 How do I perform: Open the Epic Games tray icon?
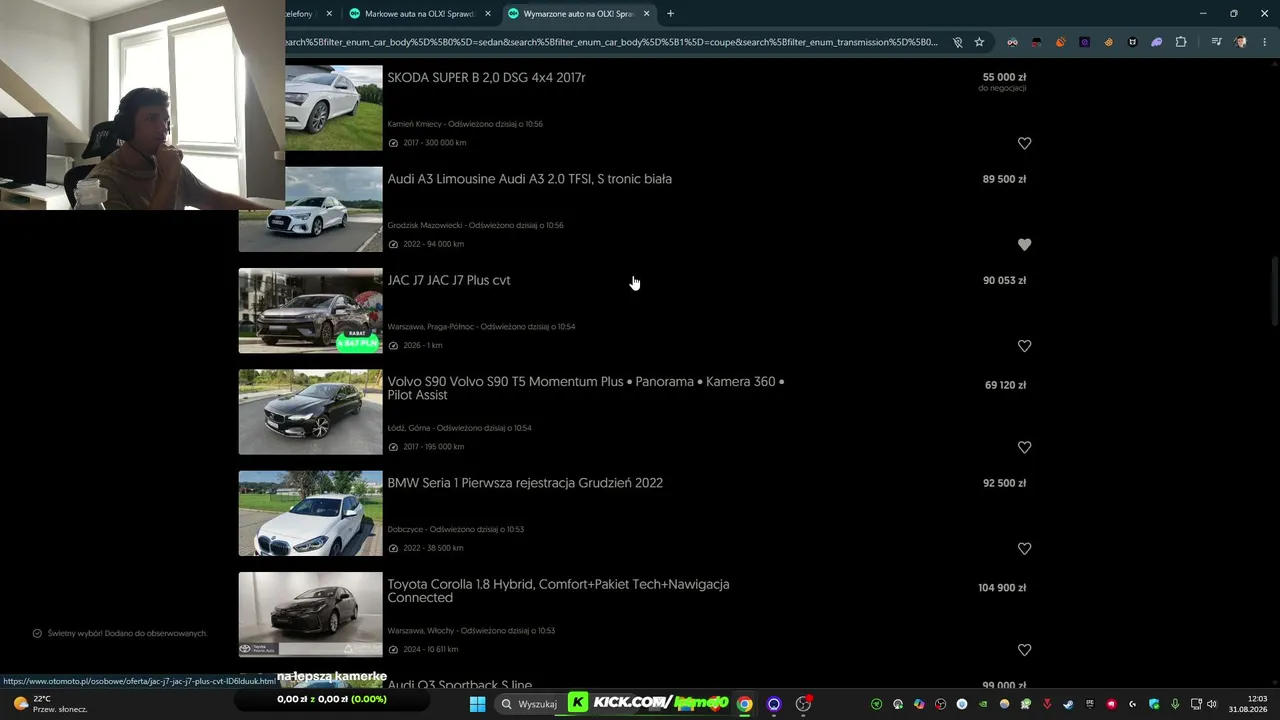1089,704
